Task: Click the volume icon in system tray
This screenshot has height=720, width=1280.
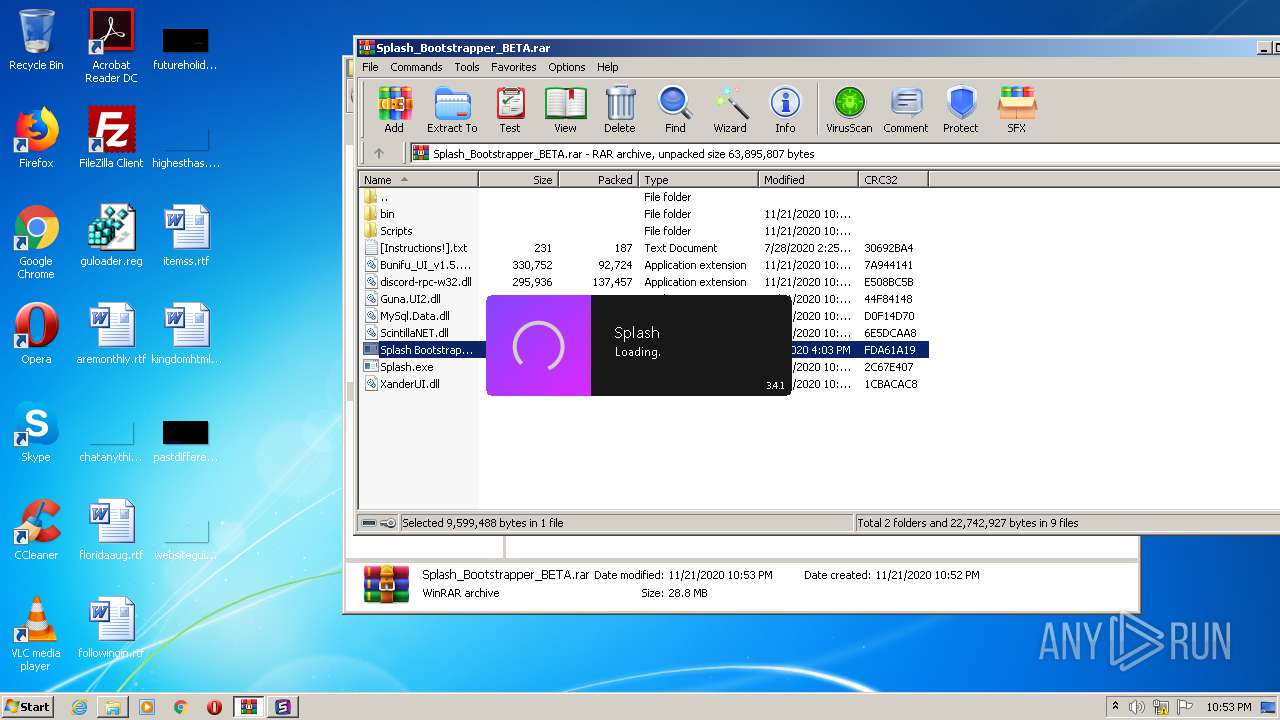Action: point(1137,707)
